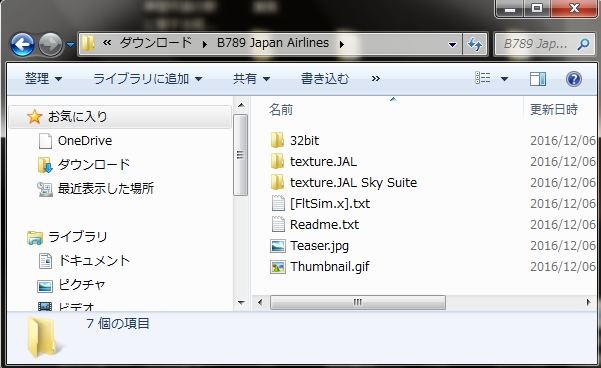
Task: Click the [FltSim.x].txt text file icon
Action: pos(278,203)
